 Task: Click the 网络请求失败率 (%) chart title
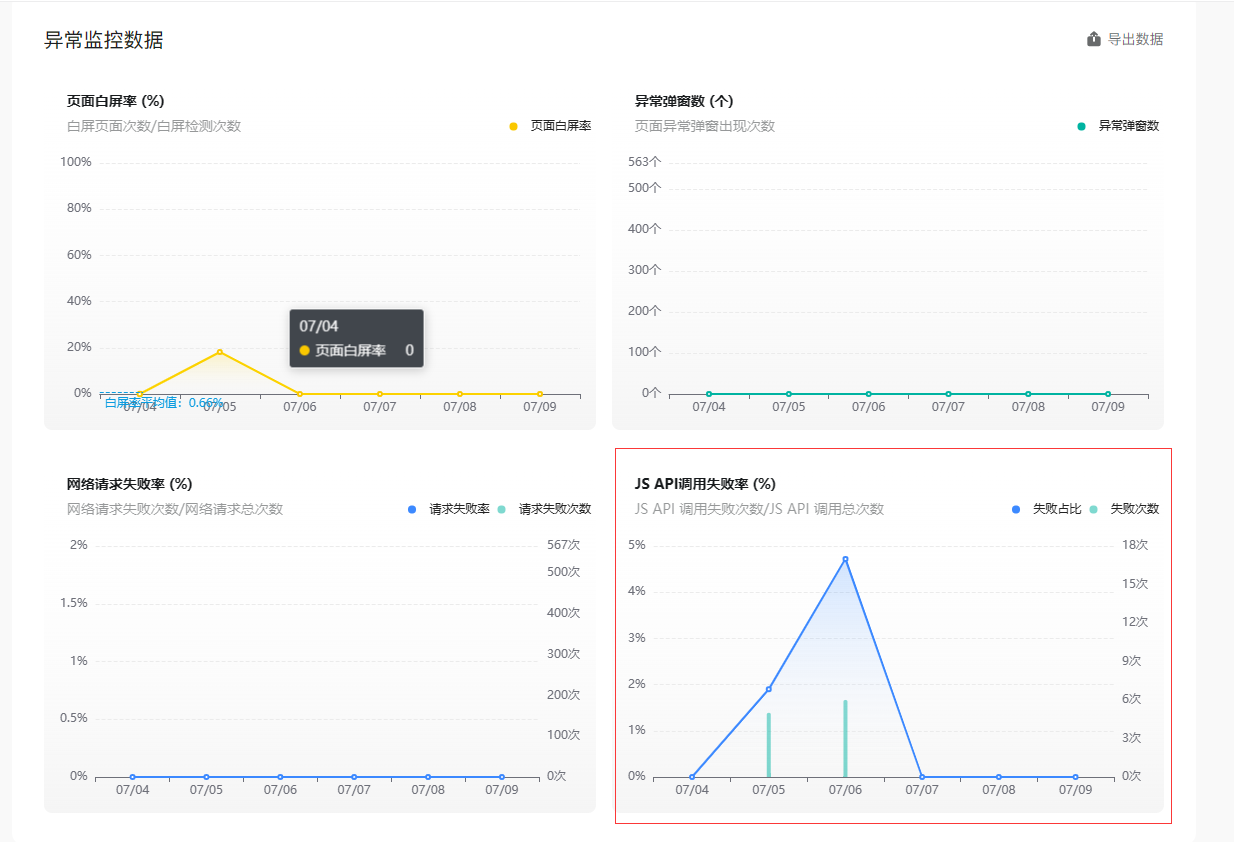[129, 484]
